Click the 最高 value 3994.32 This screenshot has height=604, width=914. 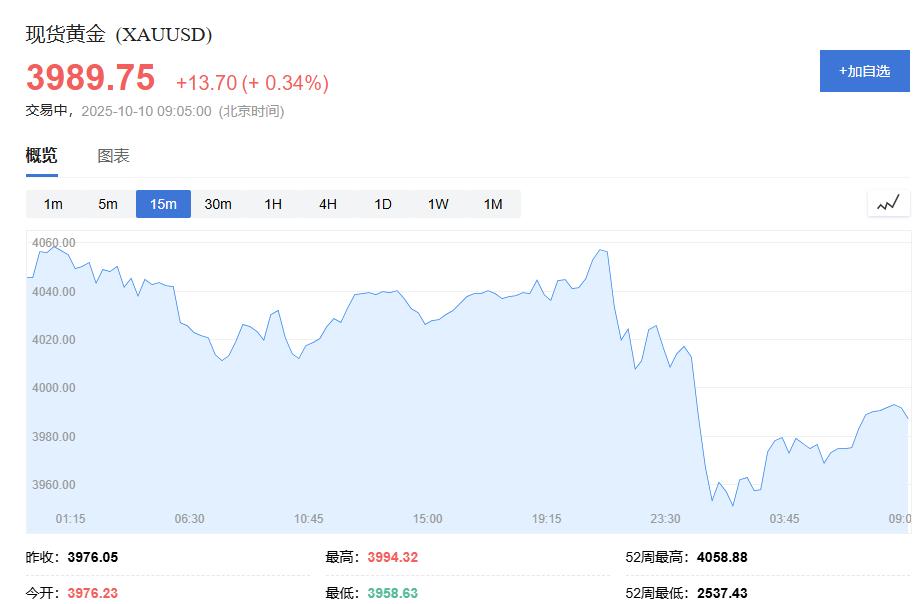click(x=392, y=557)
